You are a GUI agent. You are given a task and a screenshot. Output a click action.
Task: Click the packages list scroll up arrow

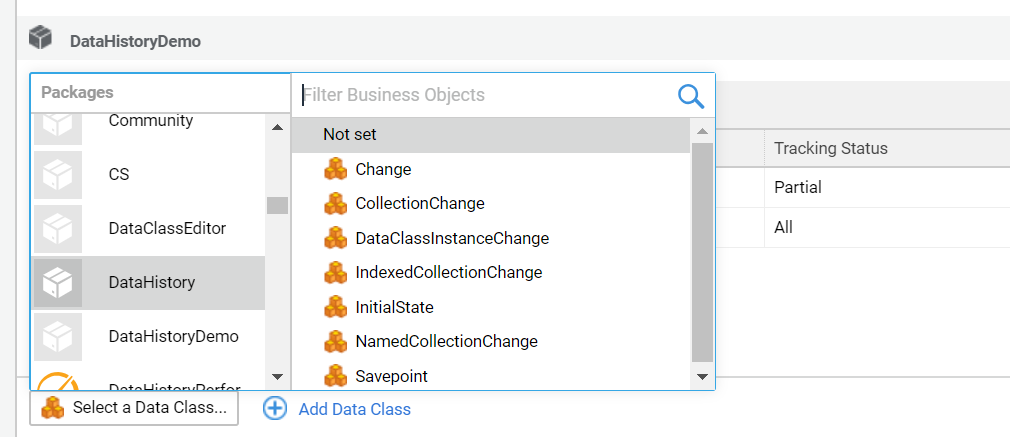[278, 127]
